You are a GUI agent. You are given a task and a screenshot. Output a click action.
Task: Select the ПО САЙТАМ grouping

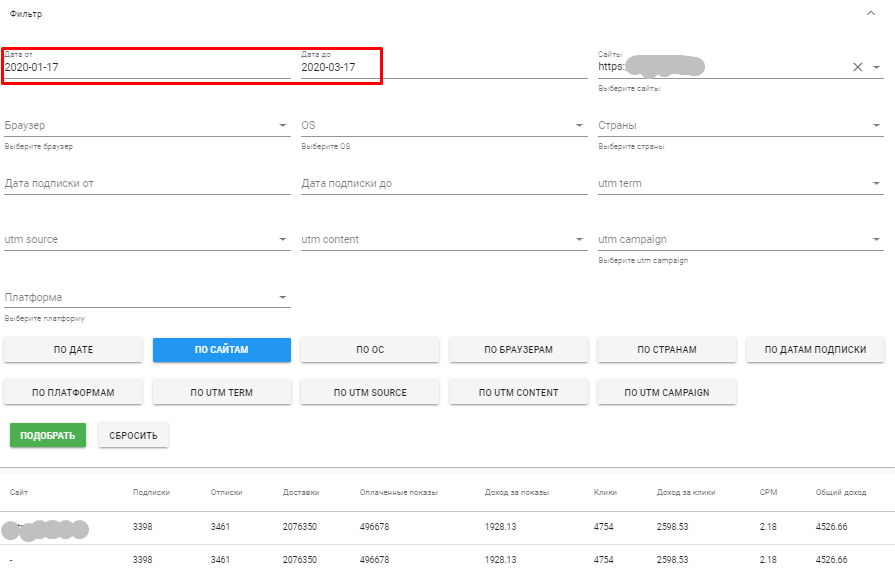[222, 350]
